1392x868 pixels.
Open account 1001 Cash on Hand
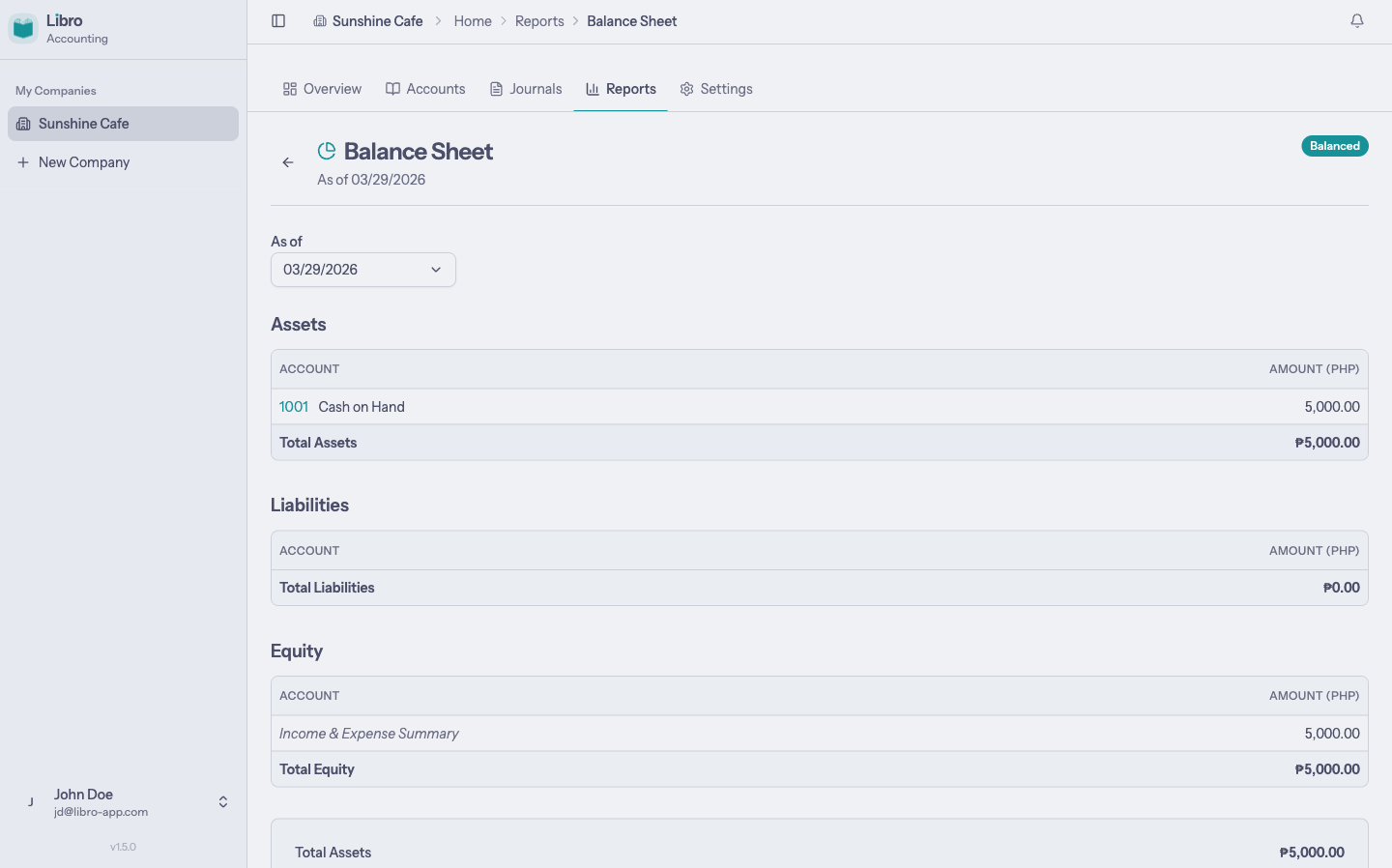[x=293, y=406]
